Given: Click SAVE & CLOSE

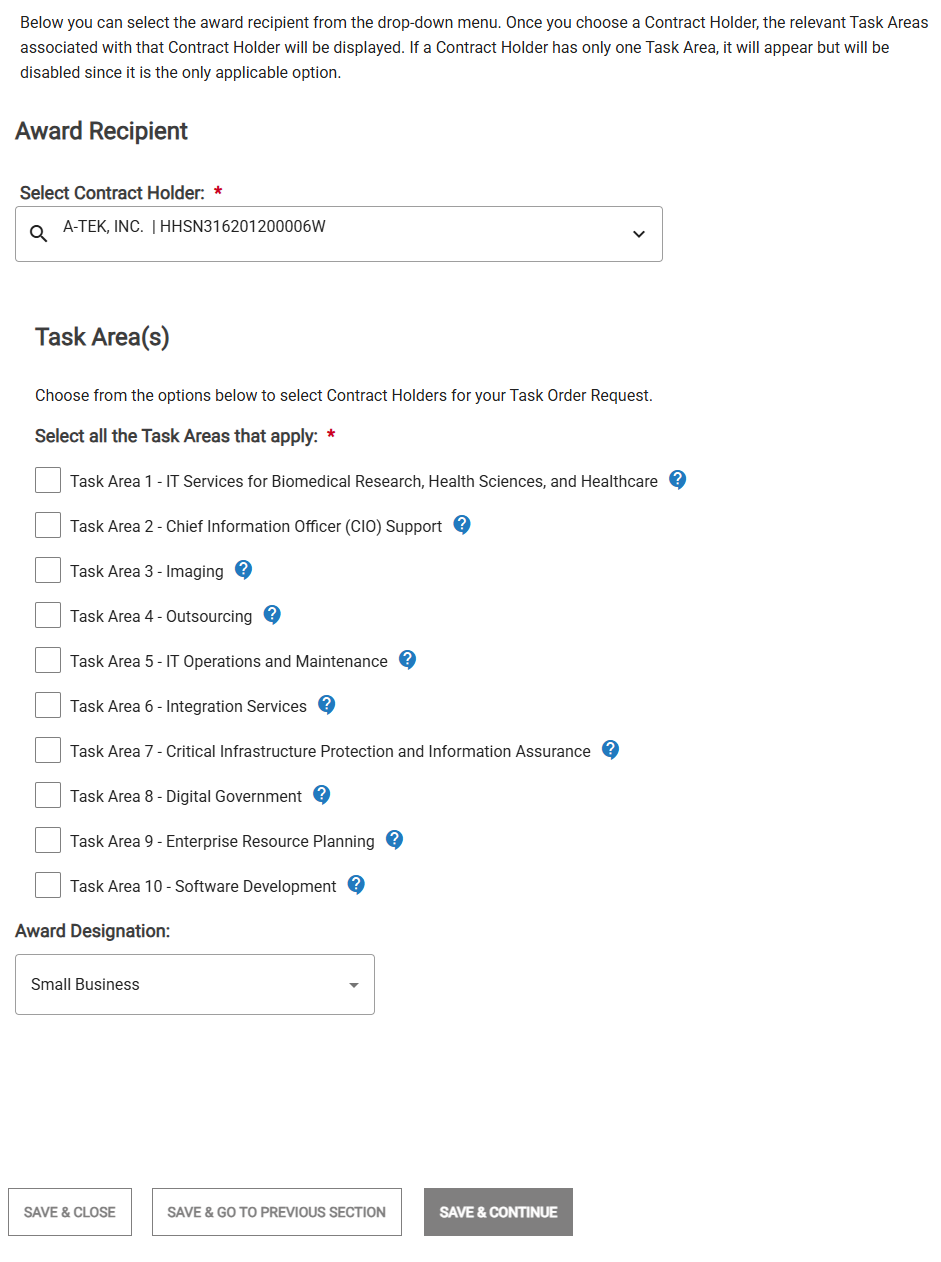Looking at the screenshot, I should [x=69, y=1211].
